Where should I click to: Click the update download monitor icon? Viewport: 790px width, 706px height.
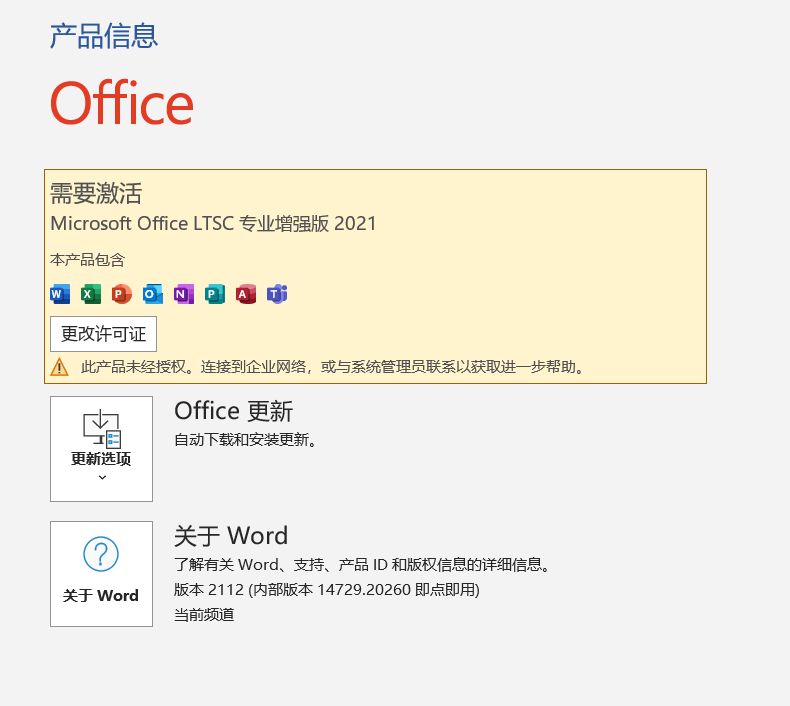click(x=102, y=429)
